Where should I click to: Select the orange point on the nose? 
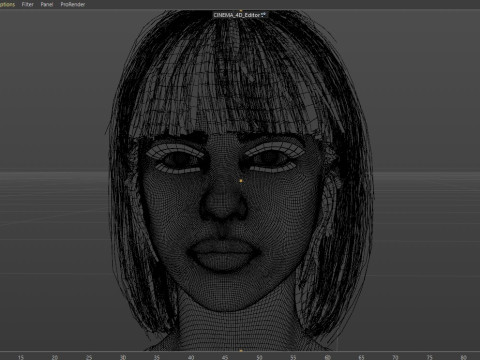(241, 181)
